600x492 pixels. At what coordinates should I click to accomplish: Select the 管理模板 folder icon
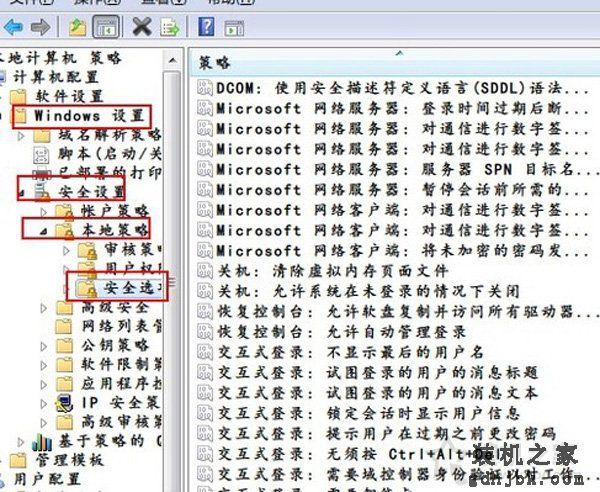point(18,461)
